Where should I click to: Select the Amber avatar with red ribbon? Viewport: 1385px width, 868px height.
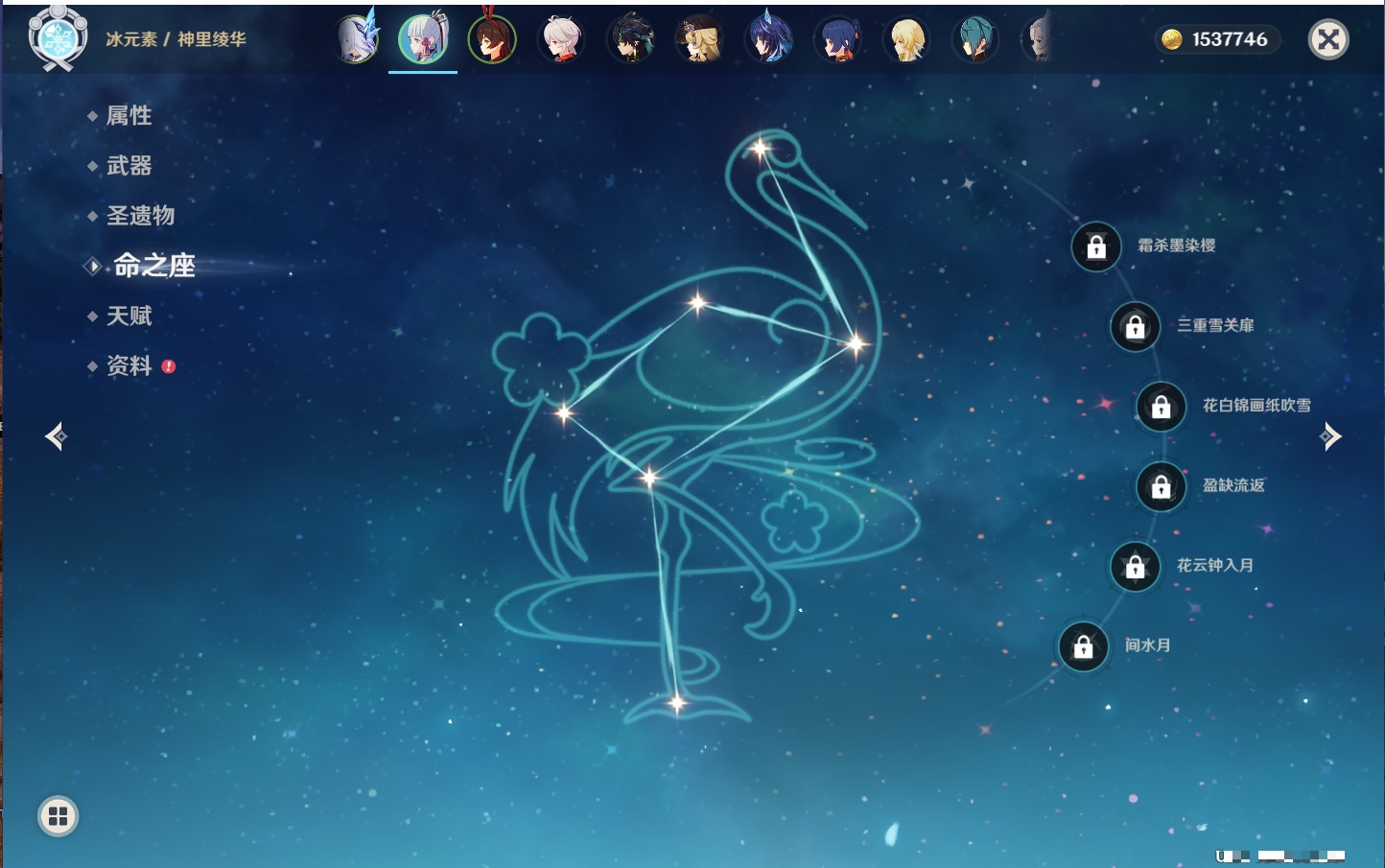pos(492,39)
